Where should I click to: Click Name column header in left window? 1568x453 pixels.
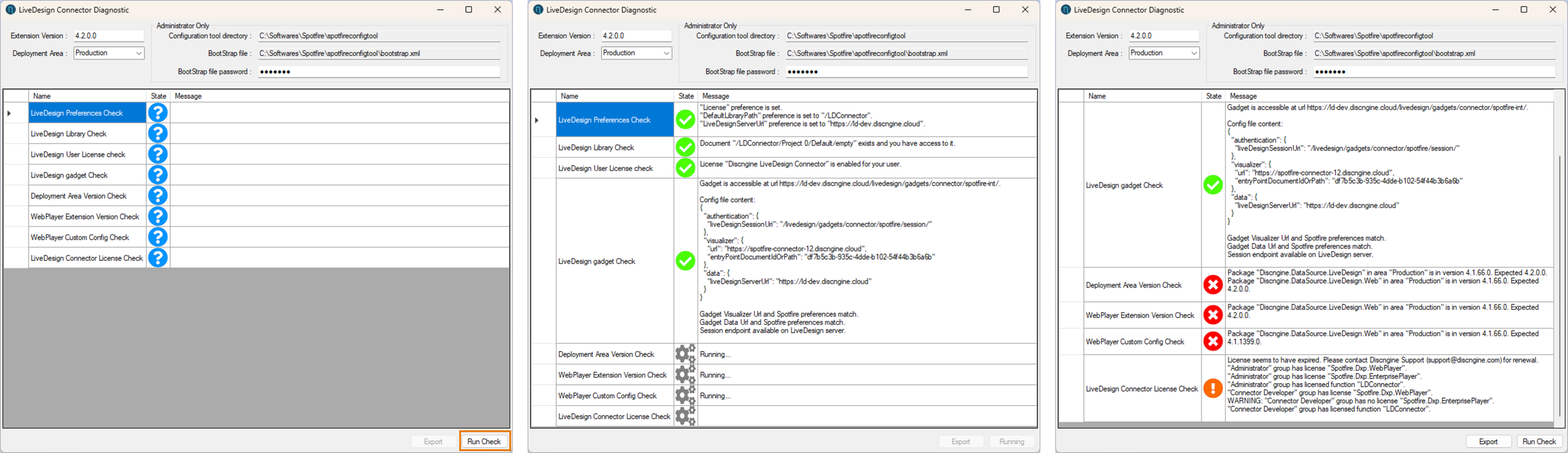pos(88,96)
